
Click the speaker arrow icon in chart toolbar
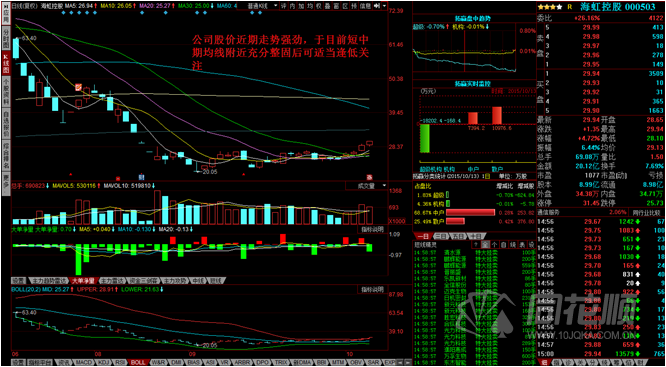point(377,6)
